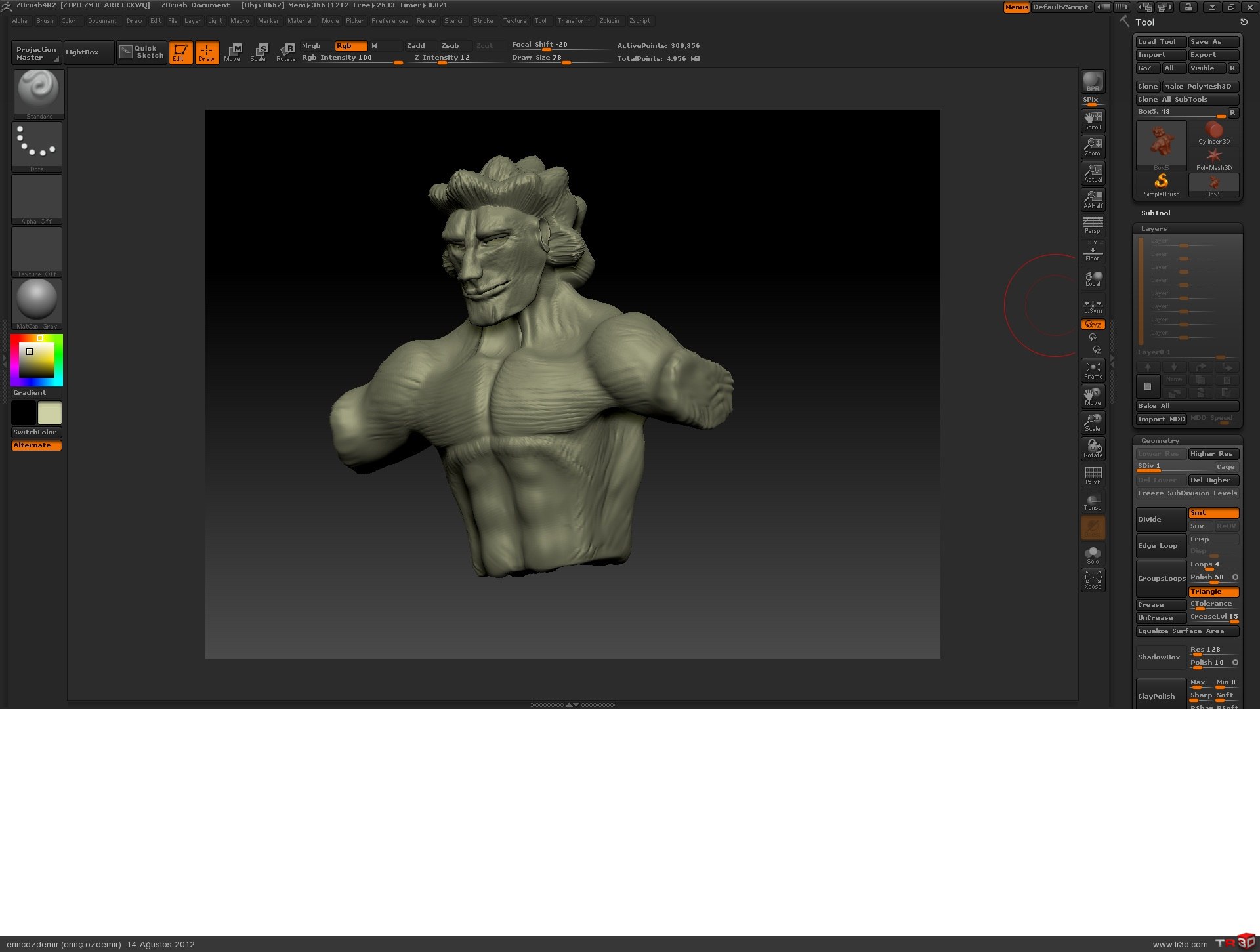Collapse the Geometry section
Viewport: 1260px width, 952px height.
coord(1160,441)
